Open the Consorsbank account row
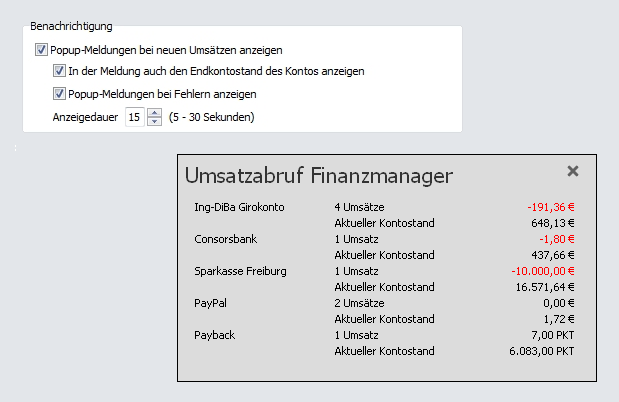 pyautogui.click(x=226, y=240)
